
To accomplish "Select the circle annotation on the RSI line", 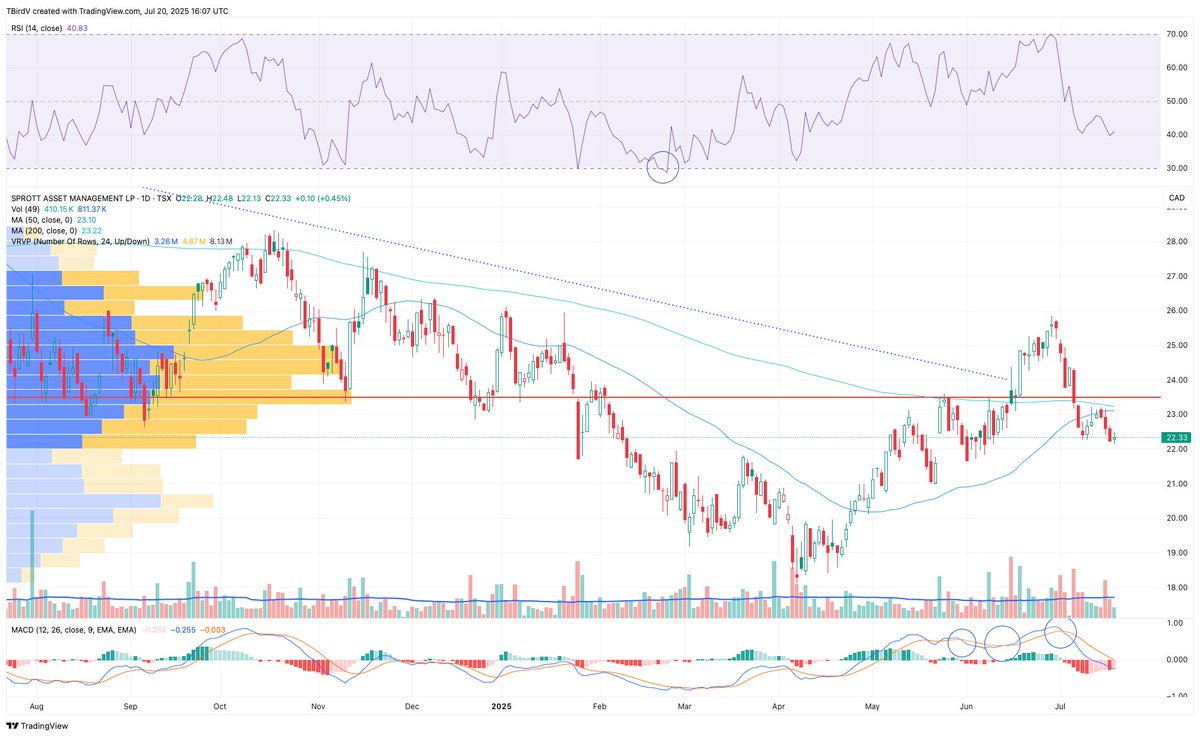I will [664, 168].
